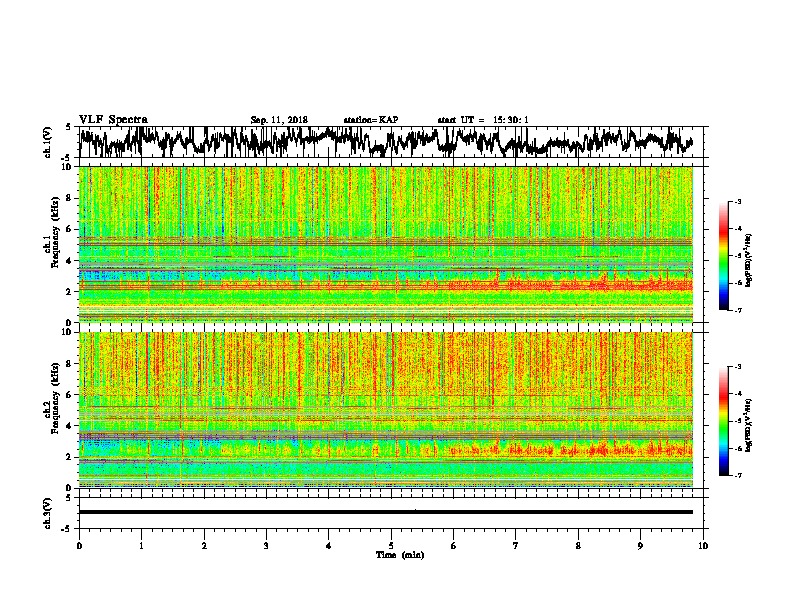This screenshot has height=612, width=792.
Task: Click the ch.1 spectrogram "10" kHz tick label
Action: tap(67, 167)
